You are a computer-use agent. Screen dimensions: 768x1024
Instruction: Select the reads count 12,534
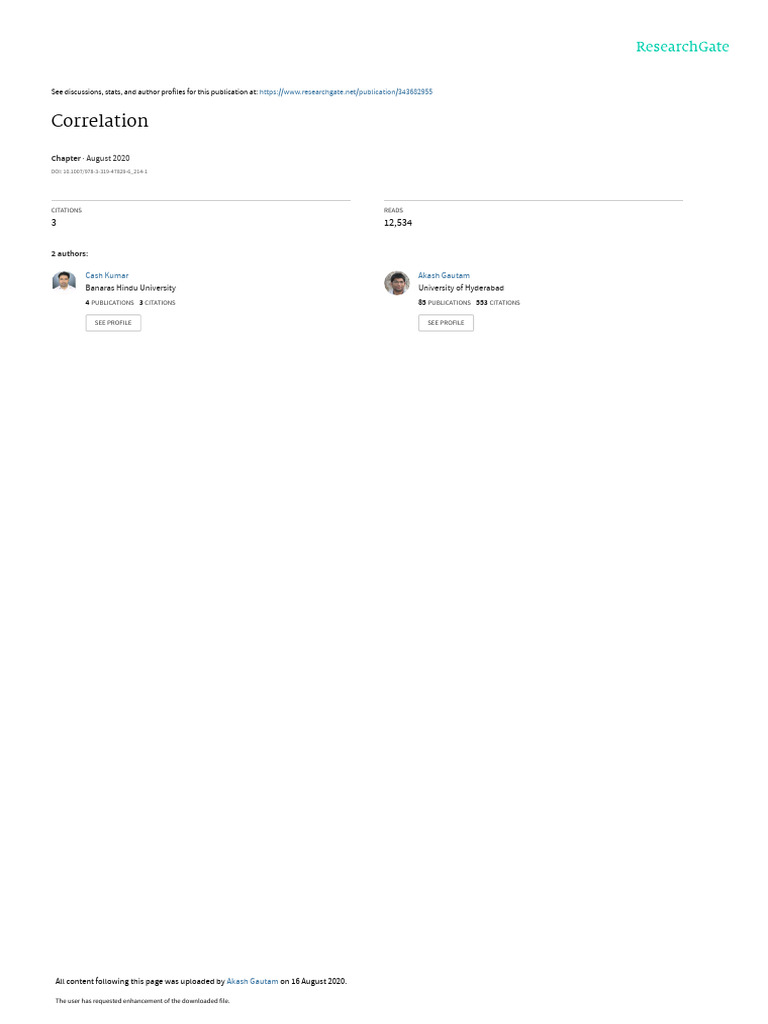(x=398, y=223)
